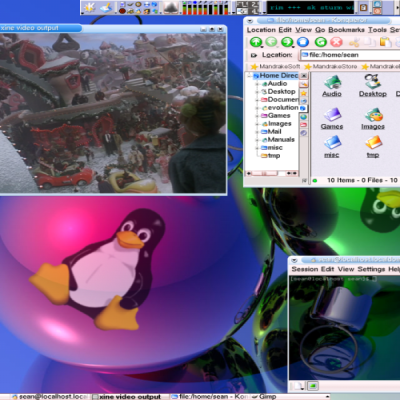Clear the Konqueror location bar

tap(254, 55)
